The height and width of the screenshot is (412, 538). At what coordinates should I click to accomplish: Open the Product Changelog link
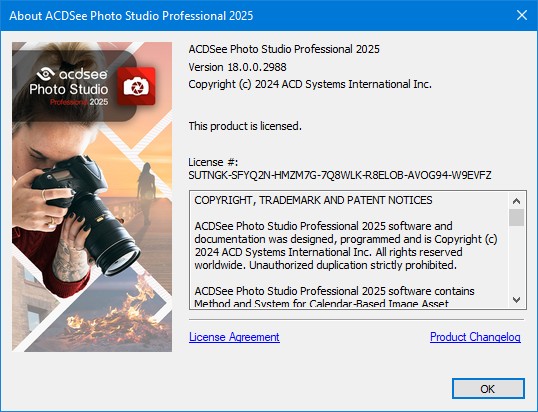tap(475, 337)
